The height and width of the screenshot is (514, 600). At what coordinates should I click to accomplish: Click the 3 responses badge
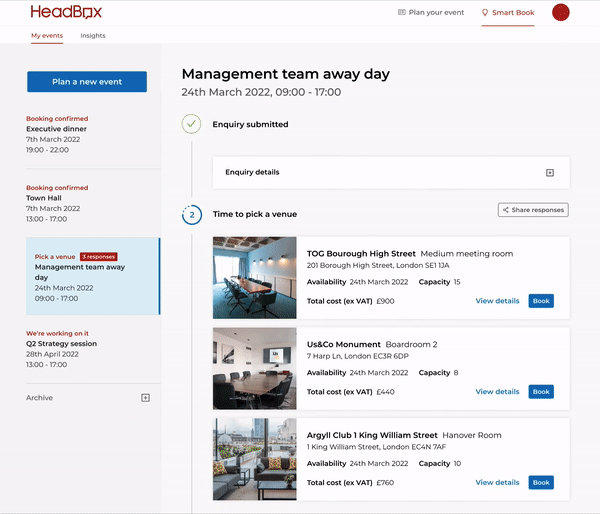[x=99, y=257]
